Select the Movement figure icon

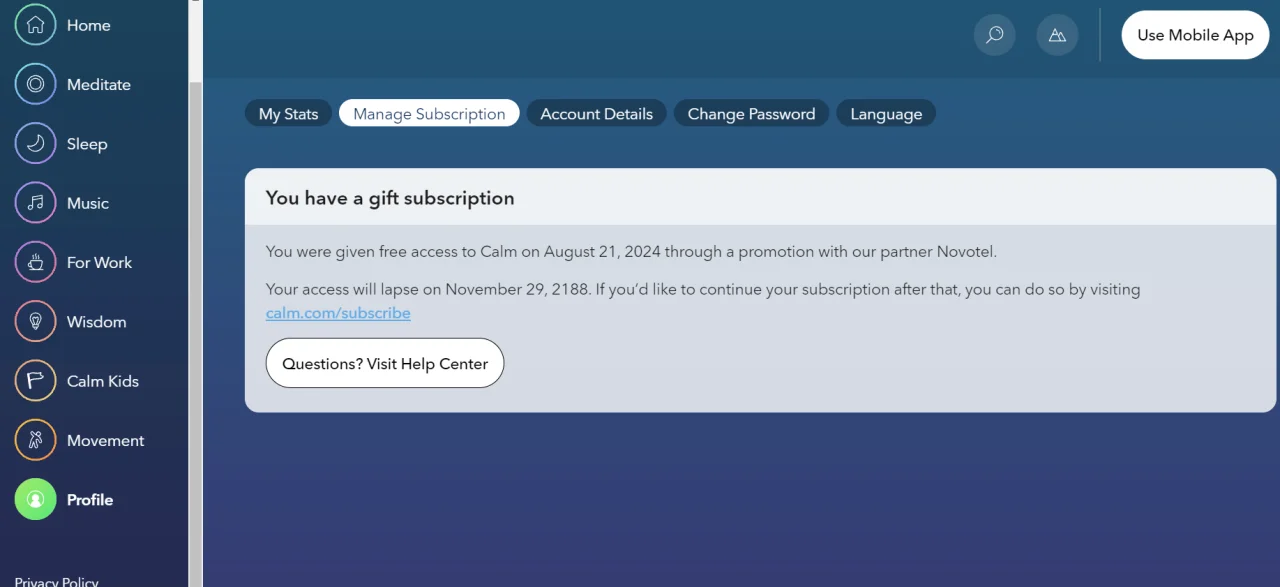point(35,440)
